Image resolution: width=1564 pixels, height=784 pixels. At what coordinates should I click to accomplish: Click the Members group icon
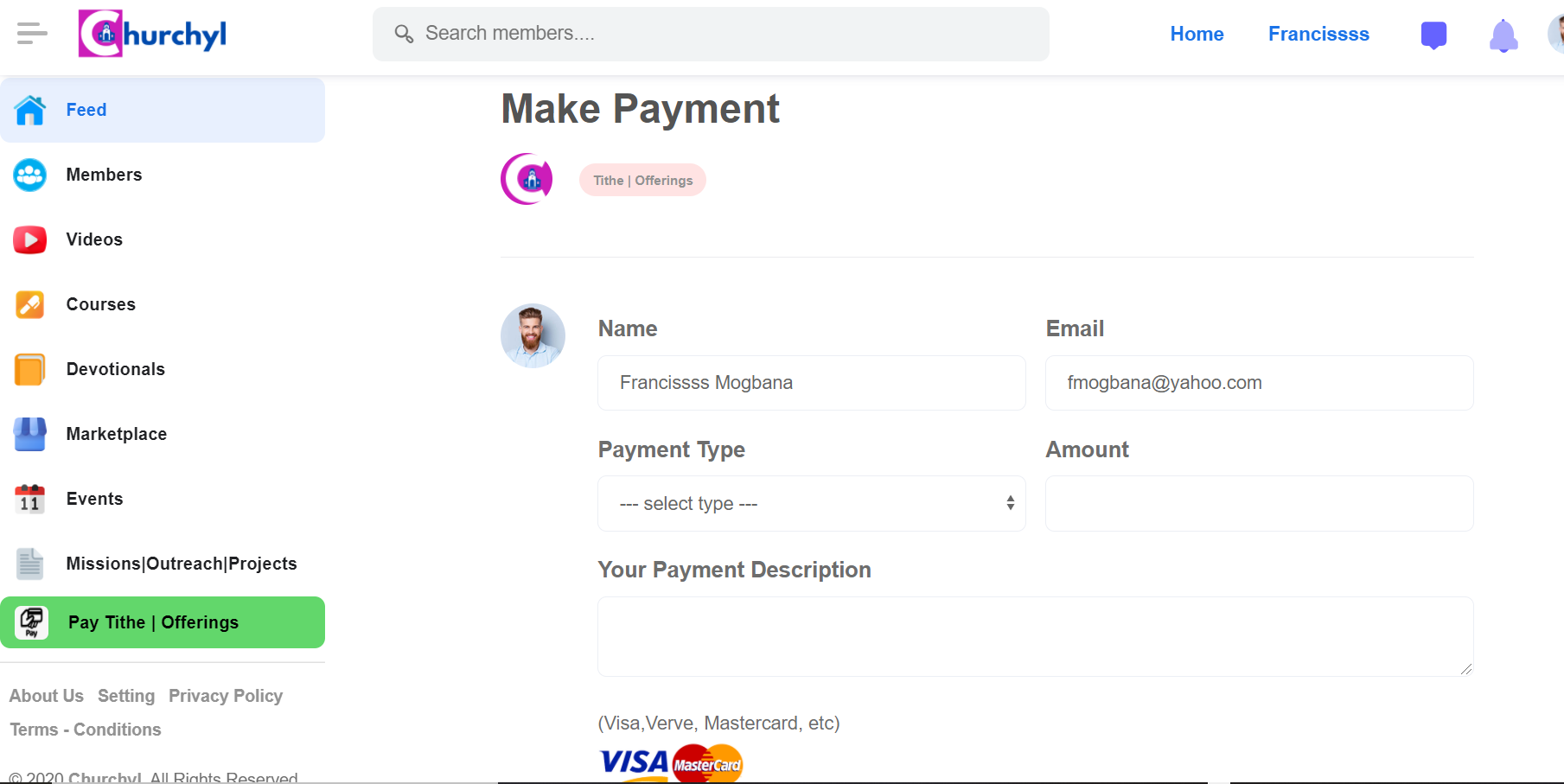[30, 175]
